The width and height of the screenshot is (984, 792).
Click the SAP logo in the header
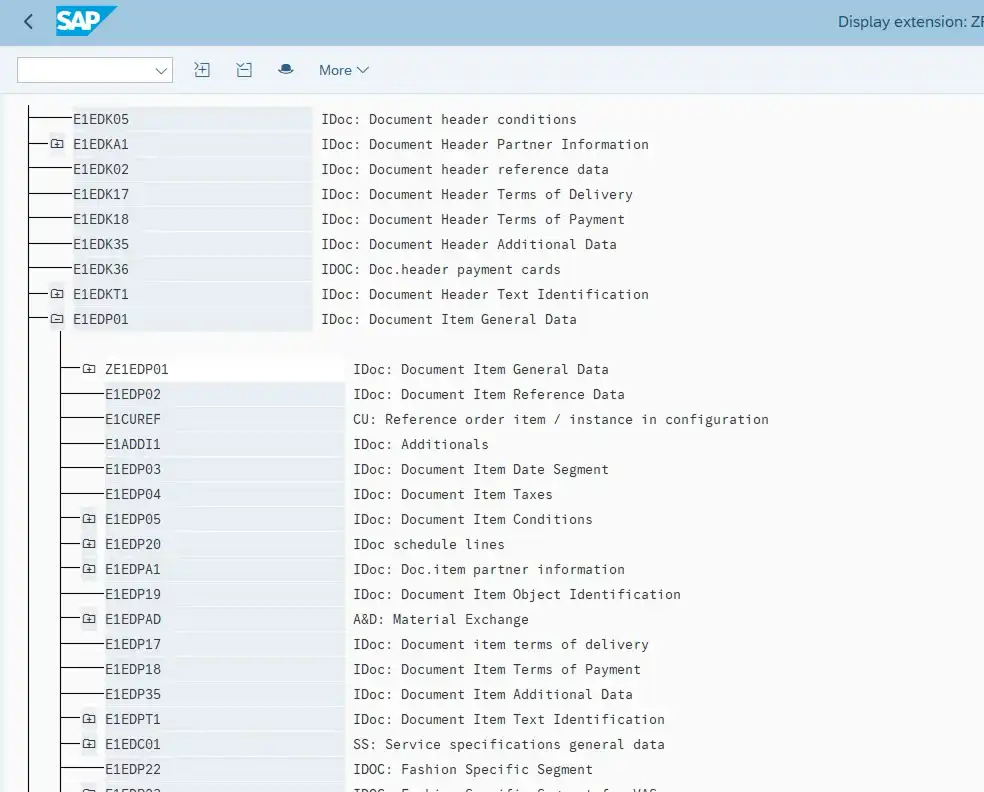pos(86,21)
